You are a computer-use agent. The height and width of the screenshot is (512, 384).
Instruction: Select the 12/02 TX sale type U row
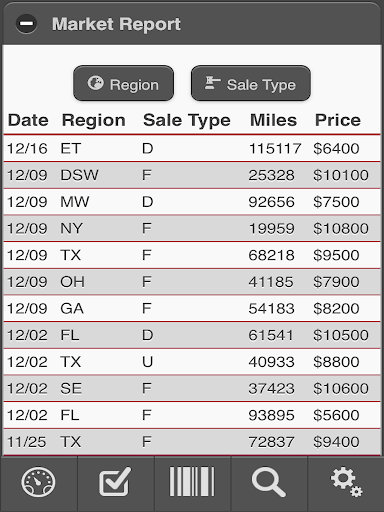[x=192, y=362]
